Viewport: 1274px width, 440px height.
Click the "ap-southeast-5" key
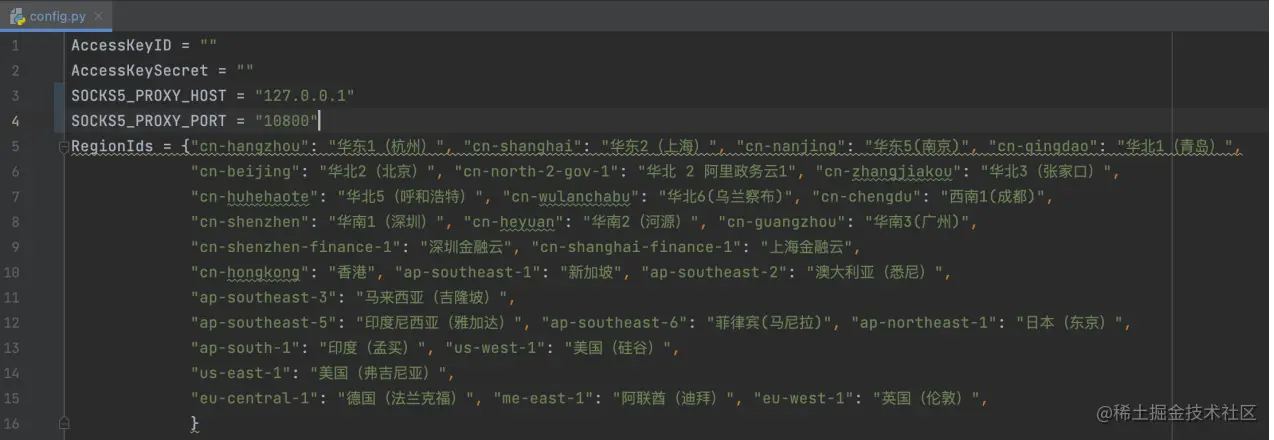[264, 322]
